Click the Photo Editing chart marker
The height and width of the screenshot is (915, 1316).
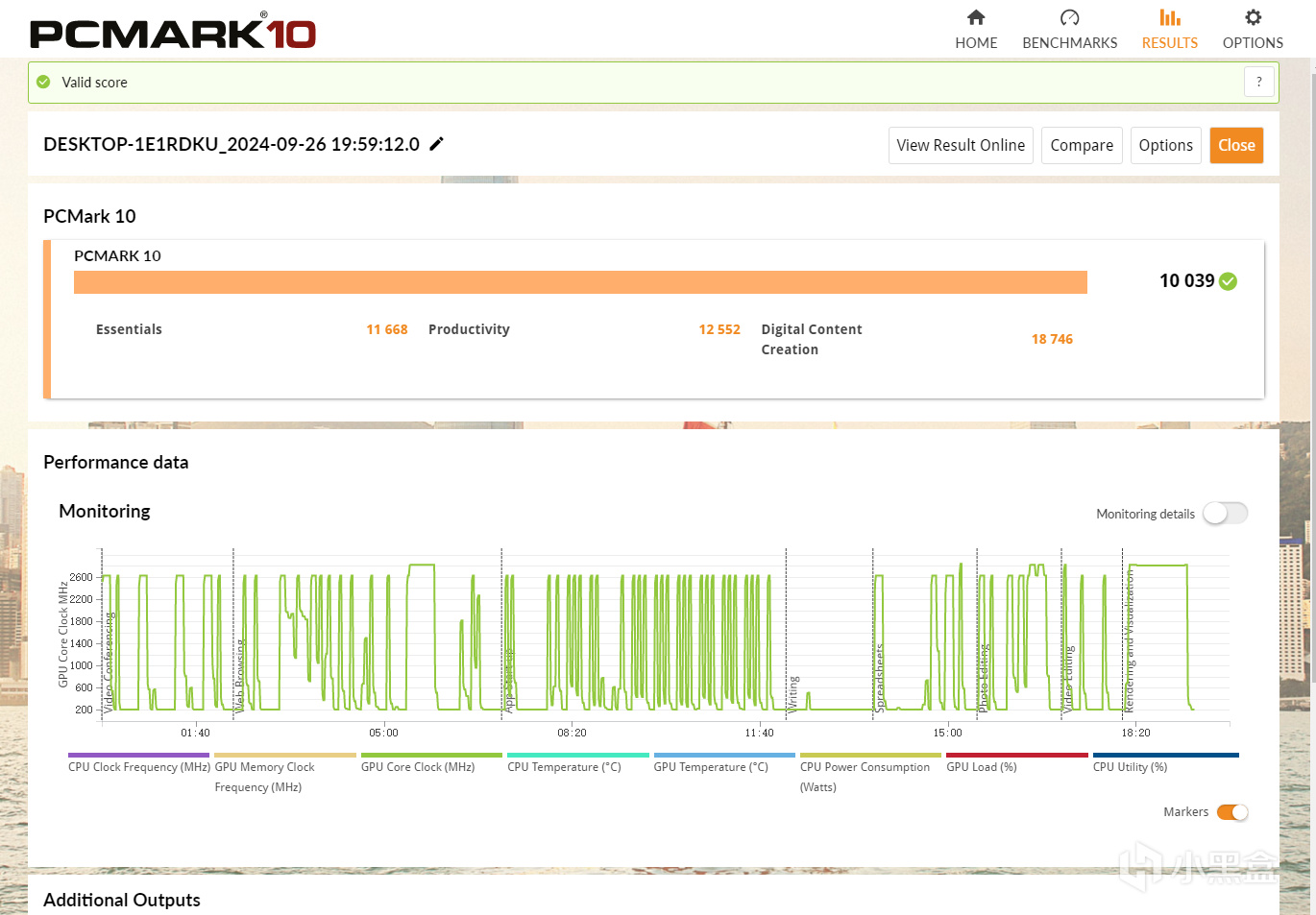983,678
